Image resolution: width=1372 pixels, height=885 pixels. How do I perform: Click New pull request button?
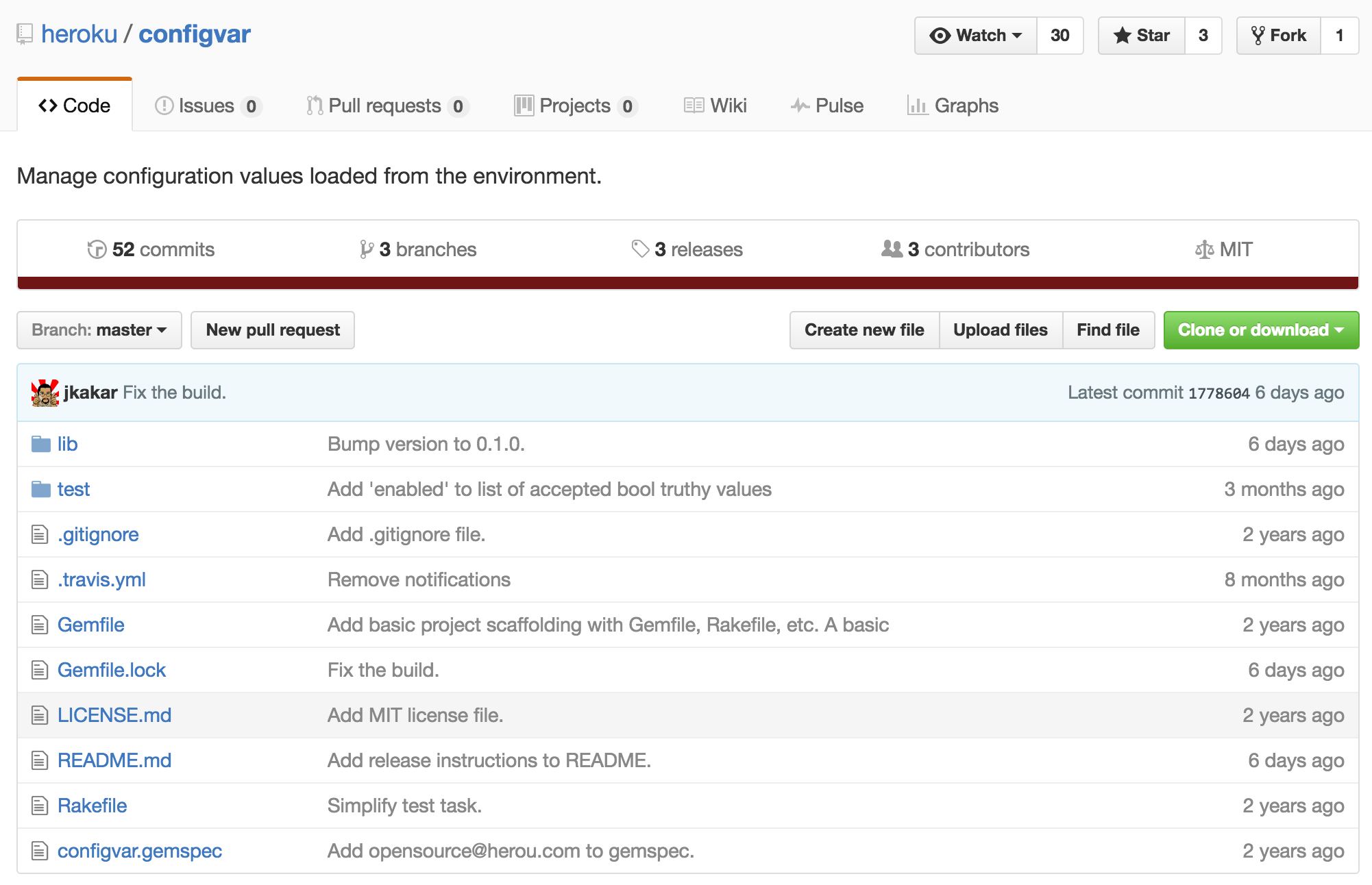click(273, 330)
